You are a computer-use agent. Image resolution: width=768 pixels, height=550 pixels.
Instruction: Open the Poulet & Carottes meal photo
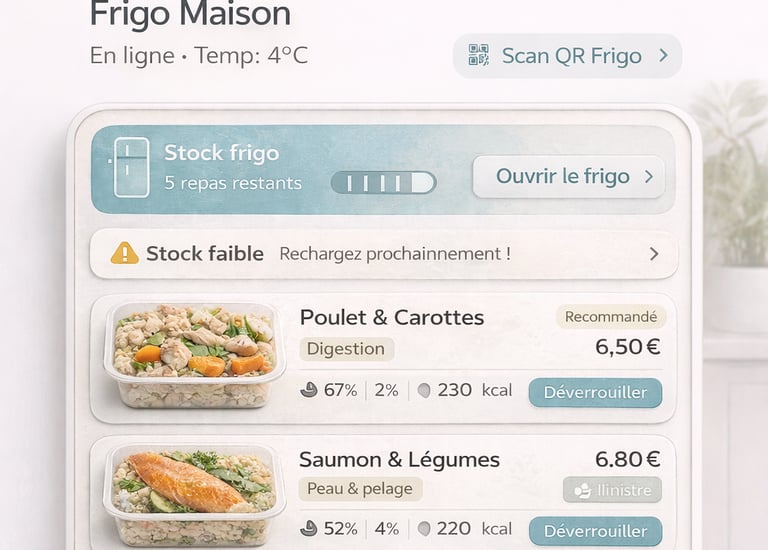click(194, 356)
